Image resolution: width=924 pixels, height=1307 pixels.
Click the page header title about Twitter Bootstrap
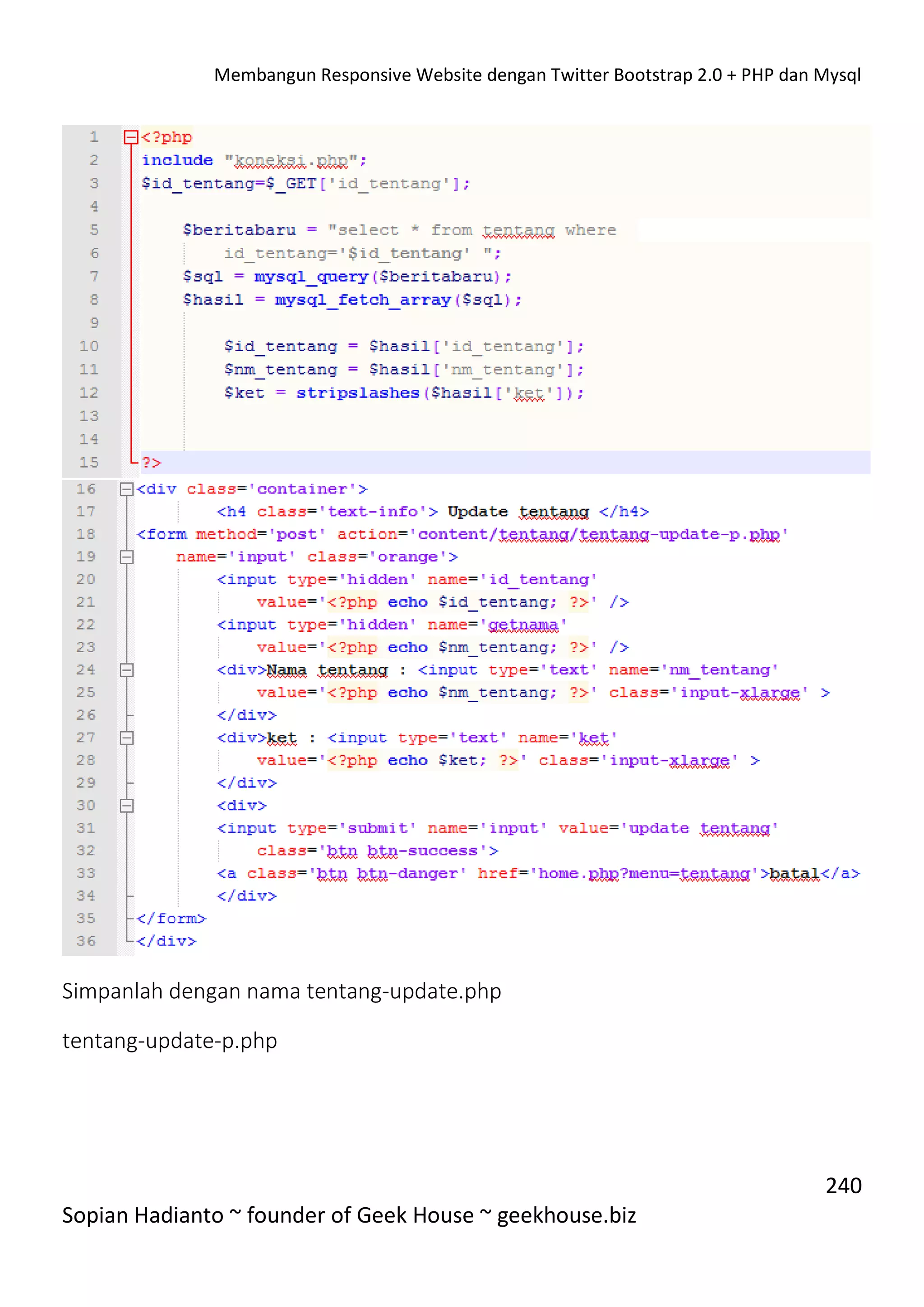tap(537, 75)
